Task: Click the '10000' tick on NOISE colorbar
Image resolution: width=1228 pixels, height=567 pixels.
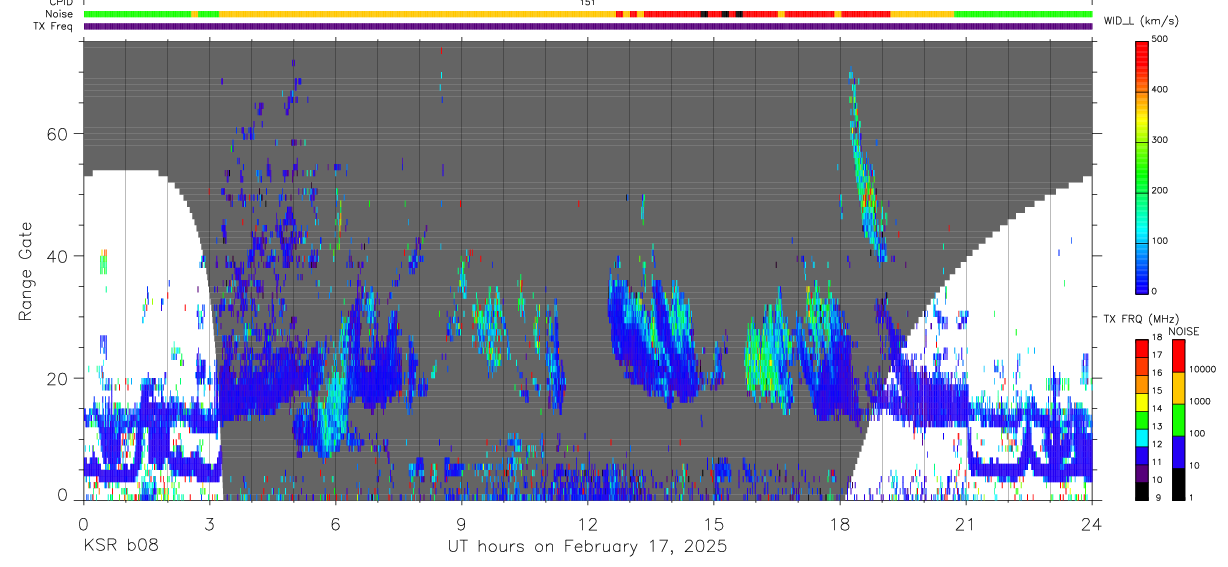Action: (1204, 370)
